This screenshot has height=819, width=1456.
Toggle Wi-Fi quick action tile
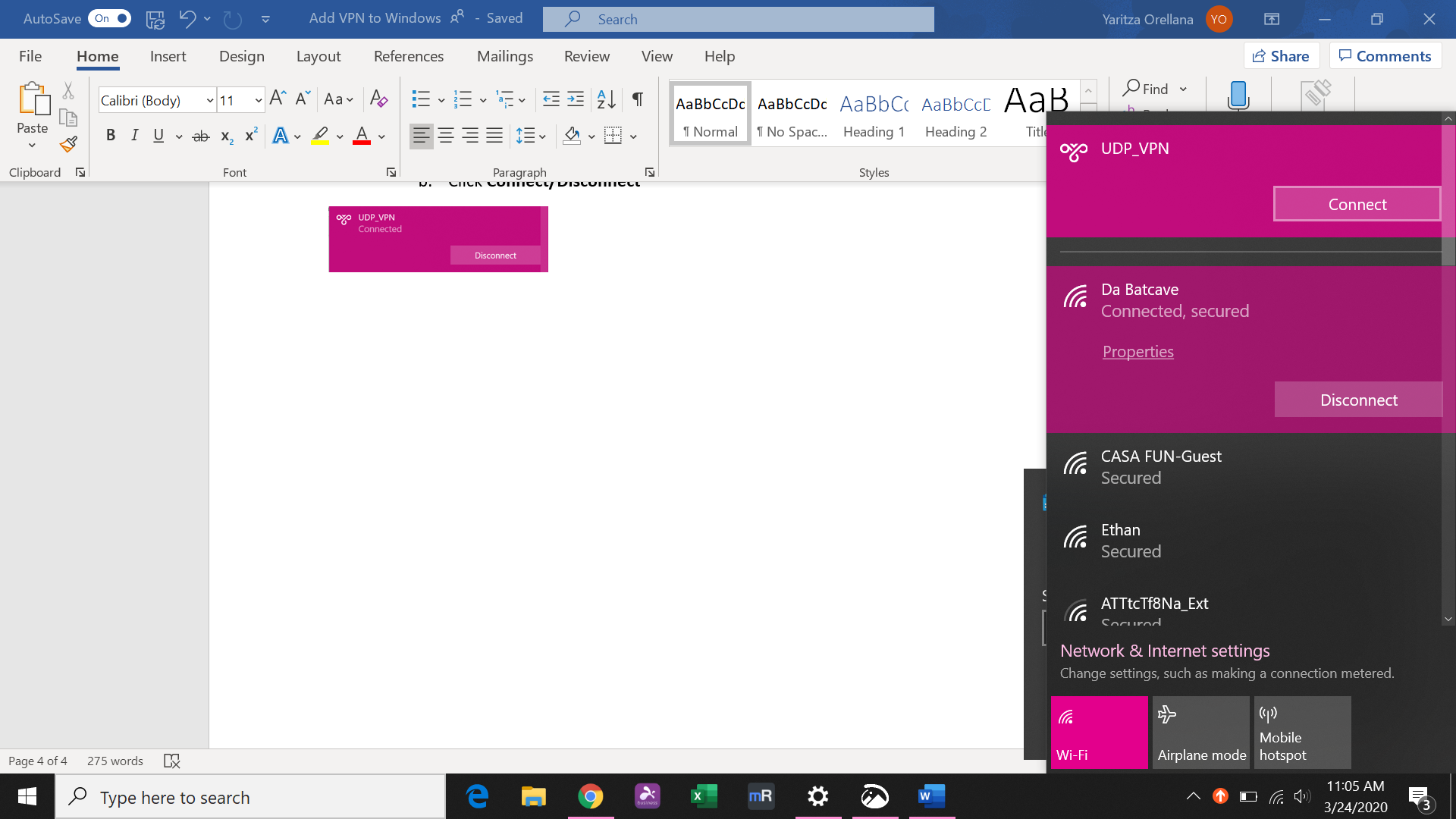click(1099, 733)
